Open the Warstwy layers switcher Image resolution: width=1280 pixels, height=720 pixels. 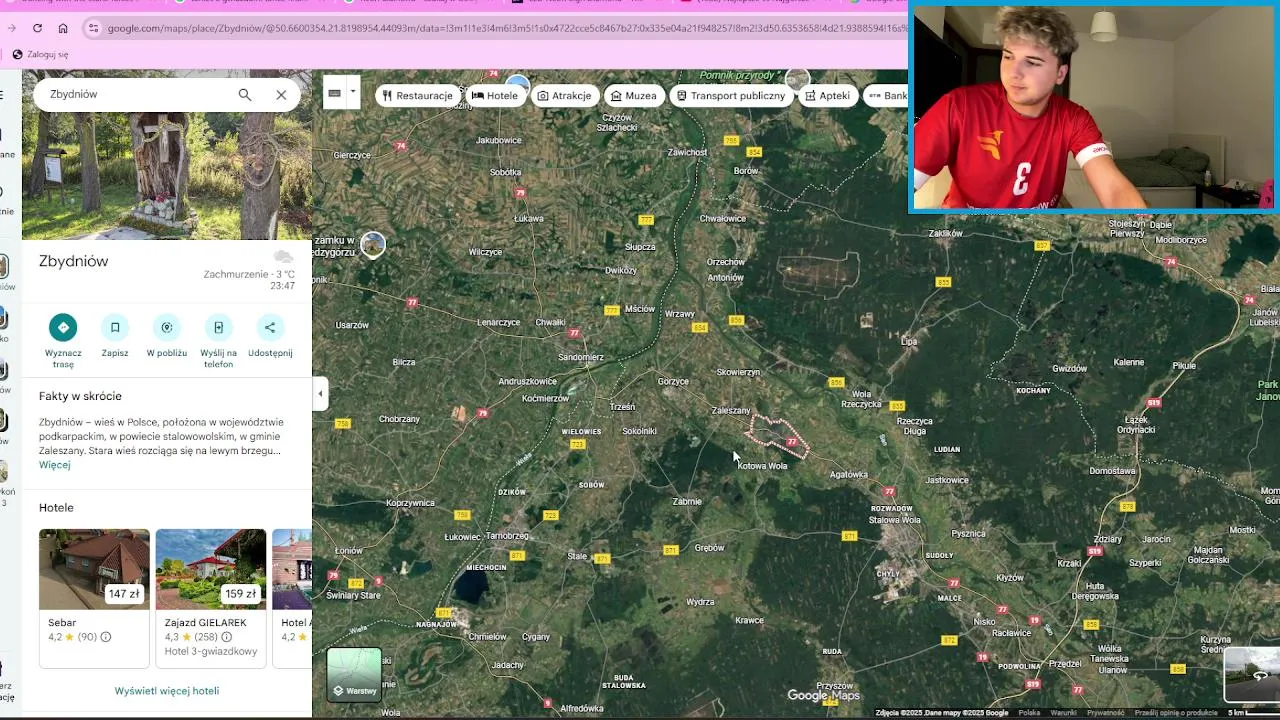point(354,674)
